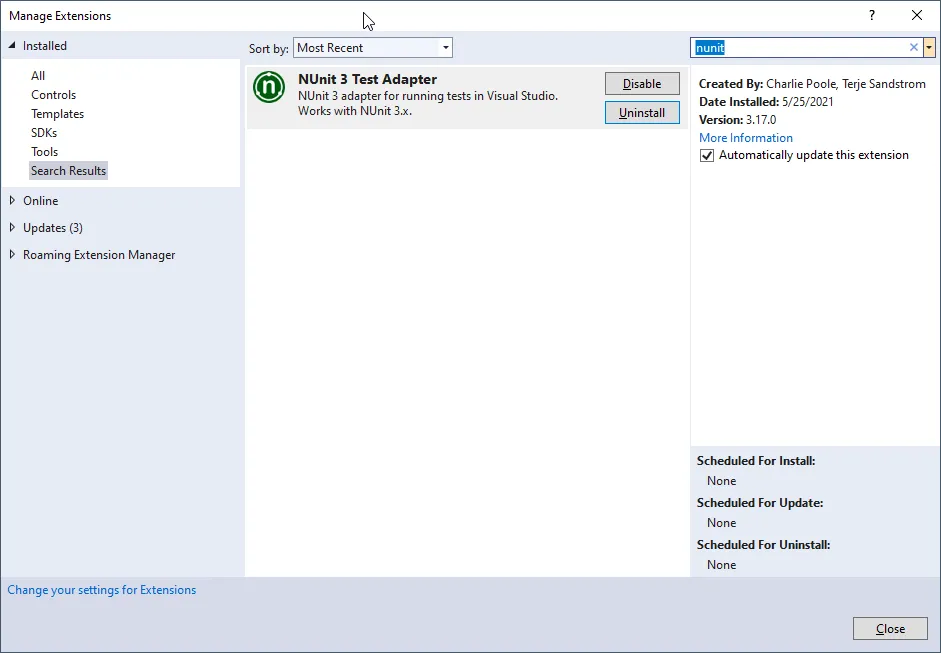The image size is (941, 653).
Task: Click the Created By Charlie Poole text
Action: pyautogui.click(x=812, y=83)
